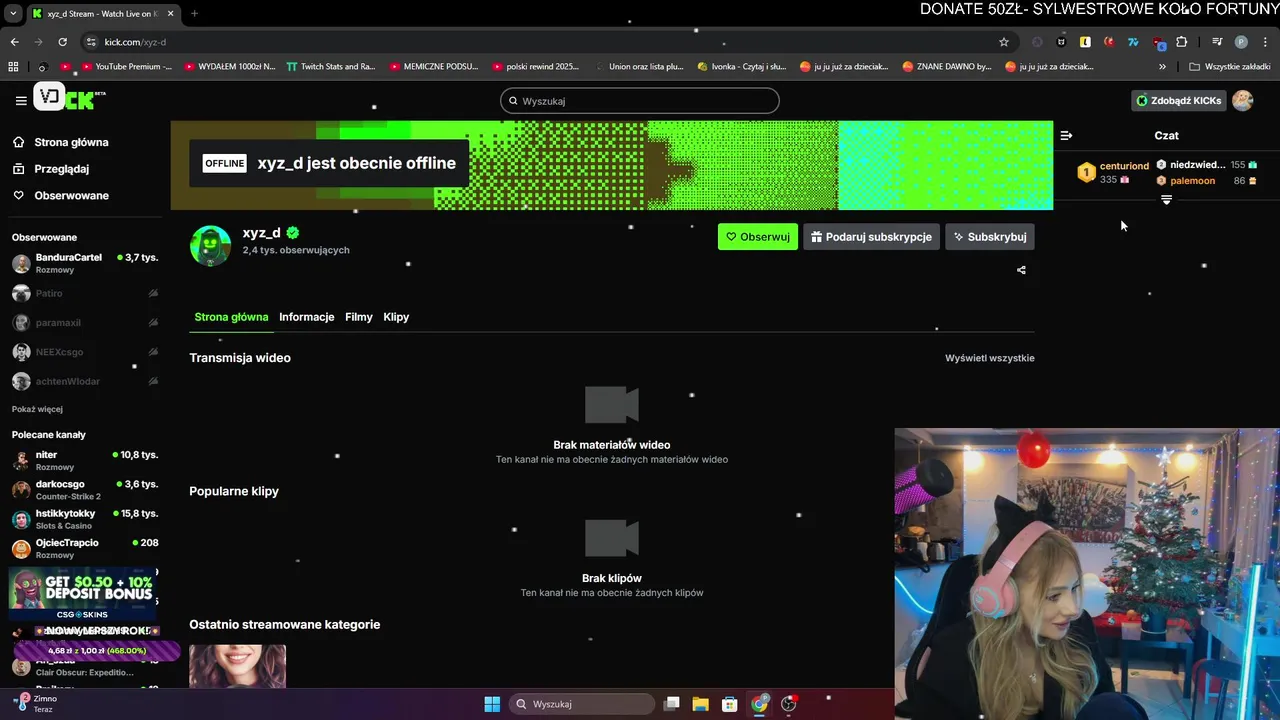Click Podaruj subskrypcje button

tap(871, 237)
